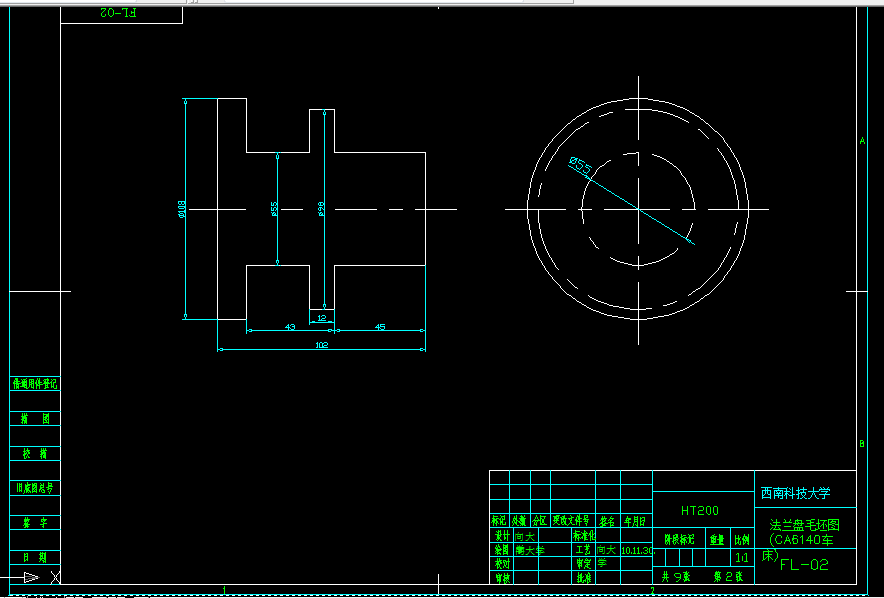Viewport: 884px width, 598px height.
Task: Click the 旧底图总号 side cell
Action: click(x=35, y=488)
